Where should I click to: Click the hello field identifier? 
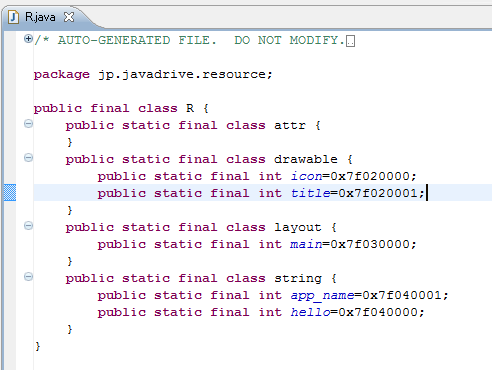coord(310,312)
